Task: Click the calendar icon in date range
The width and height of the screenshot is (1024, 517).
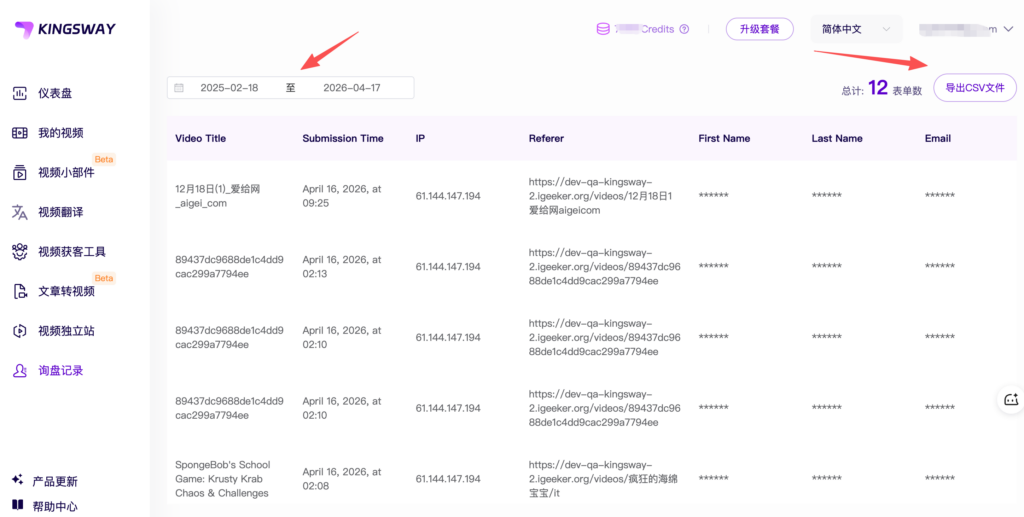Action: 179,88
